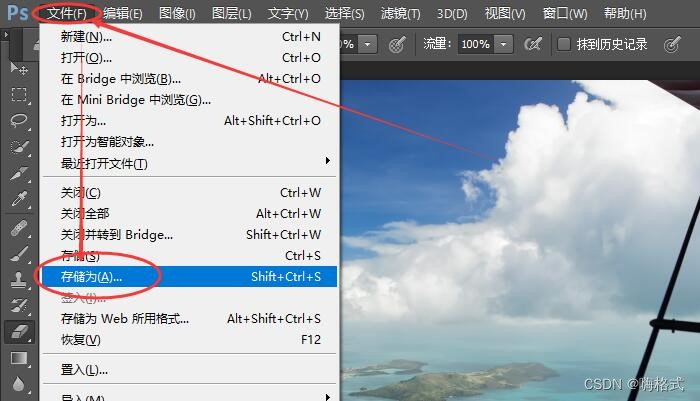700x401 pixels.
Task: Select the Blur droplet tool
Action: (19, 384)
